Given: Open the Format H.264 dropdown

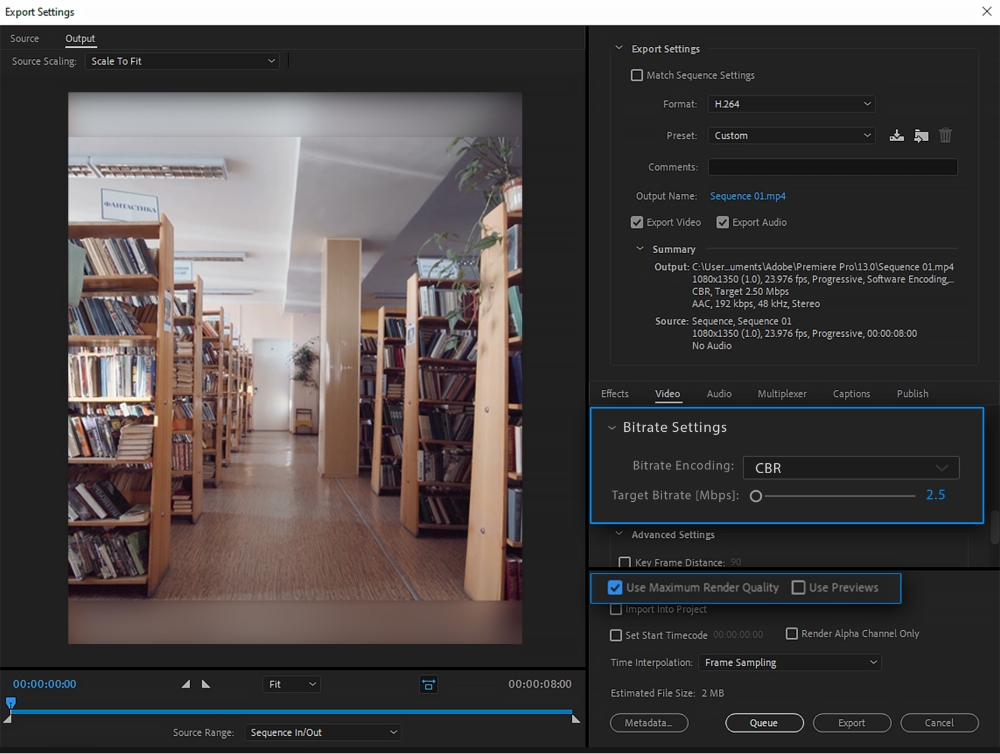Looking at the screenshot, I should click(x=791, y=104).
